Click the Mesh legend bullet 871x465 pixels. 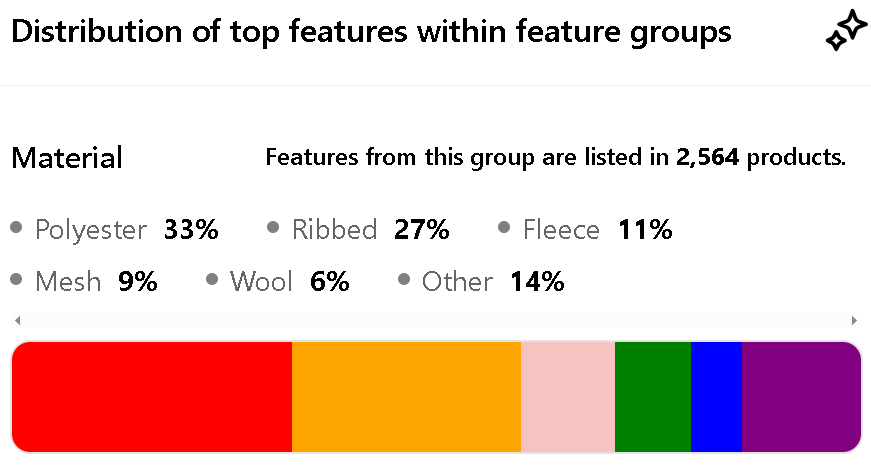[16, 280]
